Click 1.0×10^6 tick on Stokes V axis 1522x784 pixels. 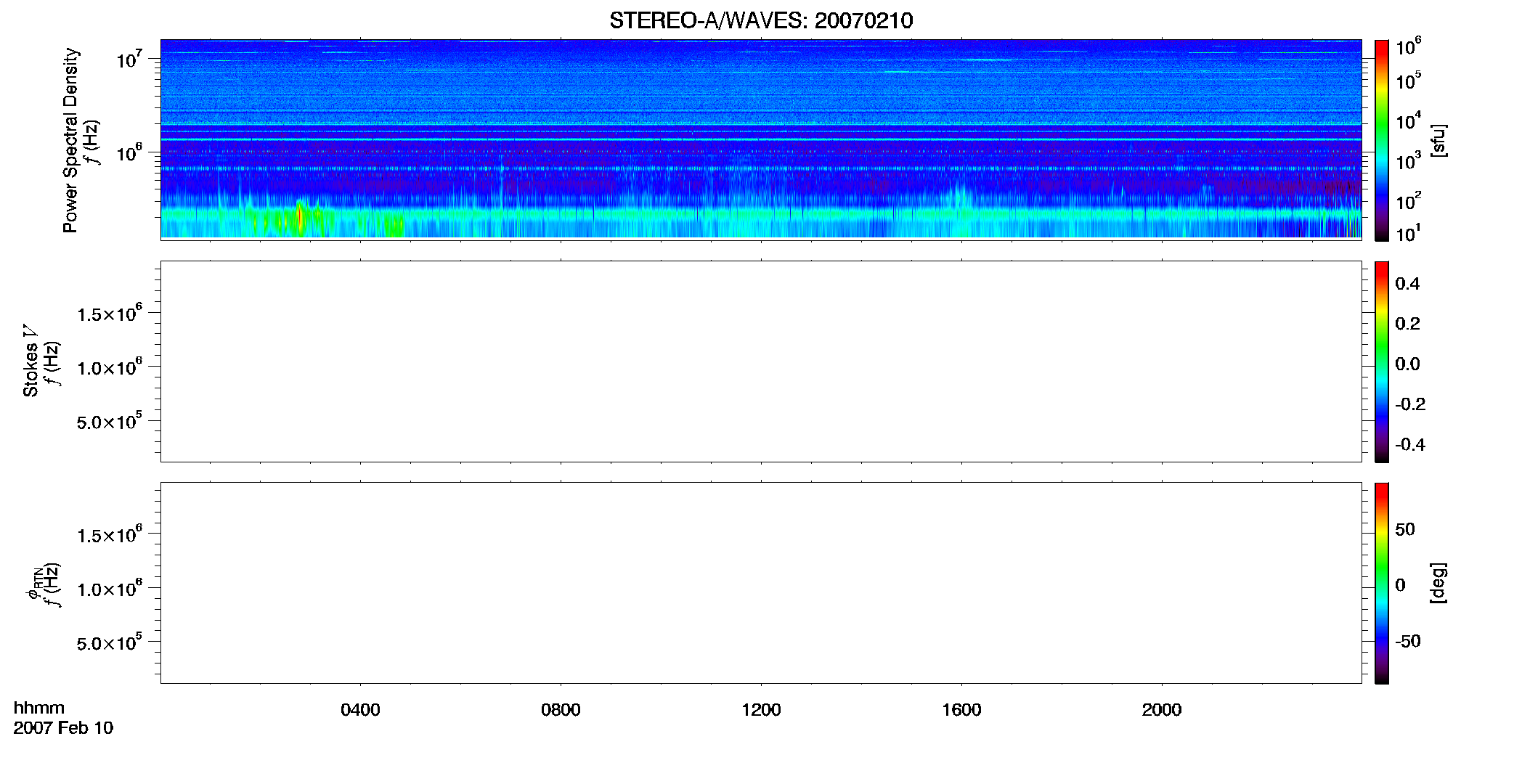110,367
